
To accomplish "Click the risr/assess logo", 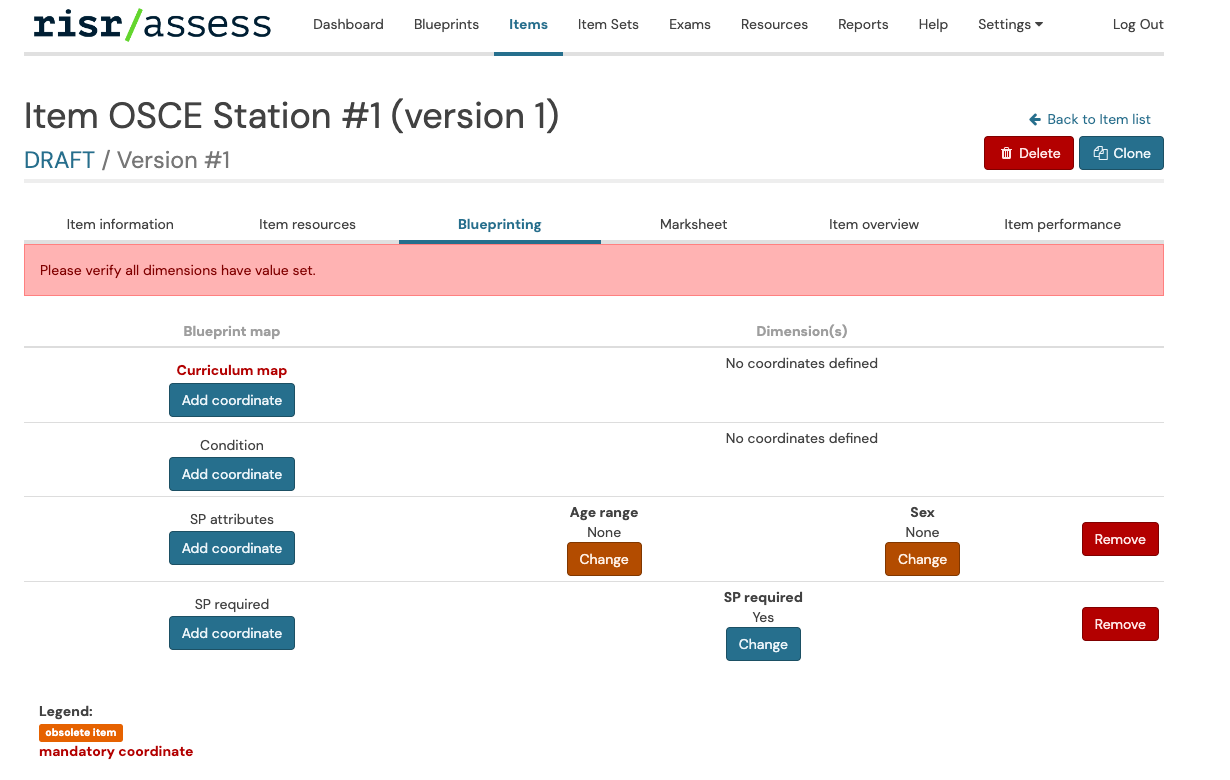I will point(150,24).
